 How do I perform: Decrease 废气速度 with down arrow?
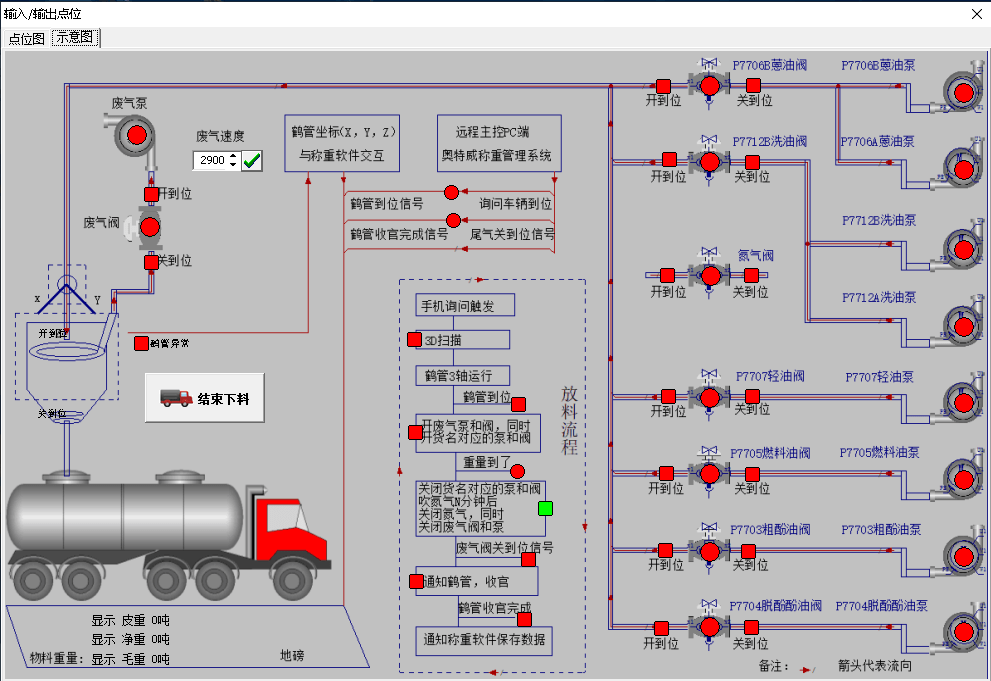pyautogui.click(x=233, y=165)
